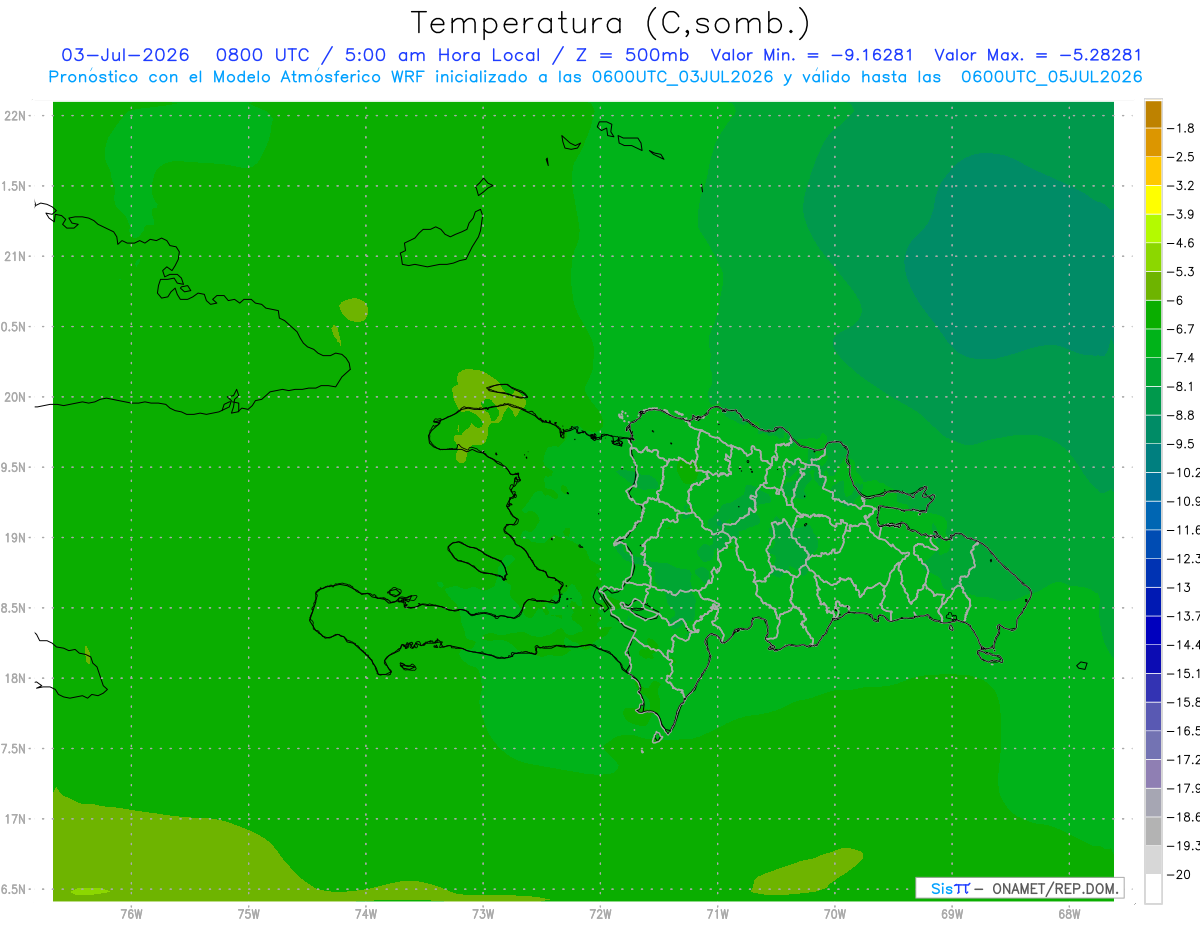This screenshot has width=1200, height=927.
Task: Click the -20 colorbar value
Action: (1177, 874)
